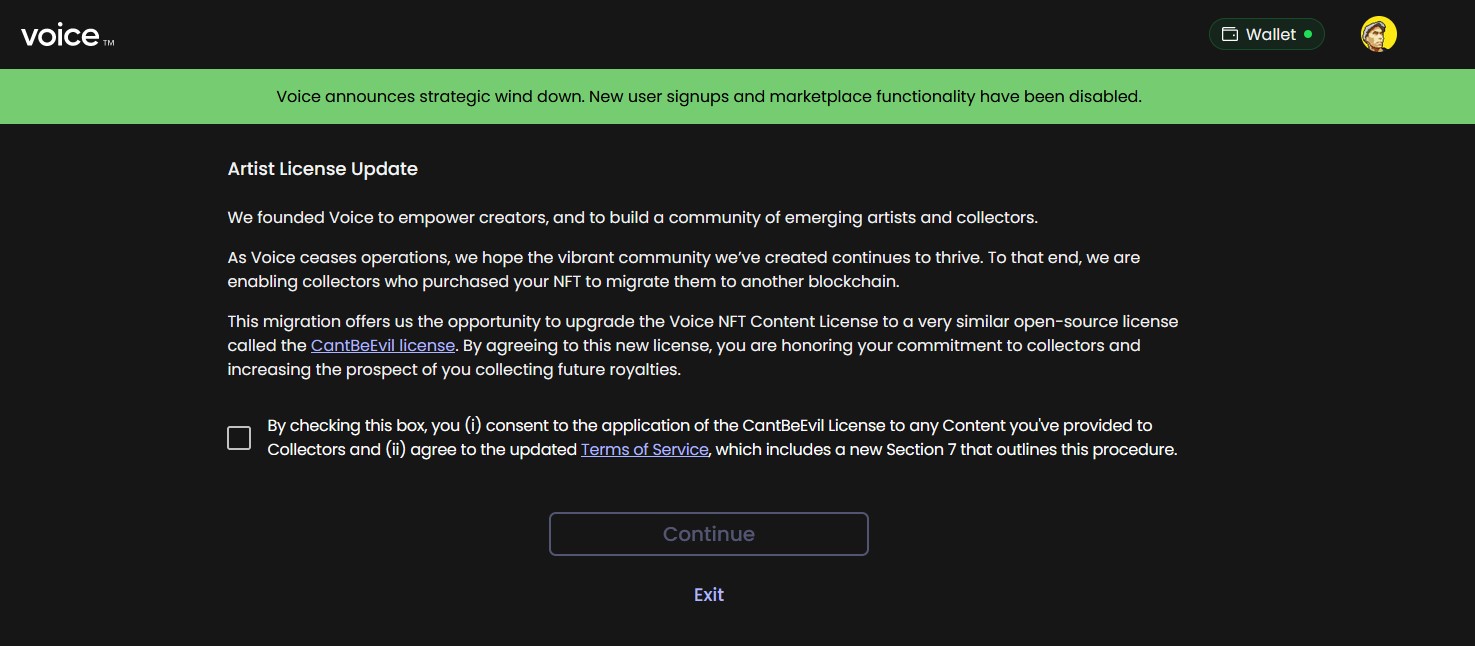The width and height of the screenshot is (1475, 646).
Task: Click the 'We founded Voice' paragraph
Action: tap(632, 218)
